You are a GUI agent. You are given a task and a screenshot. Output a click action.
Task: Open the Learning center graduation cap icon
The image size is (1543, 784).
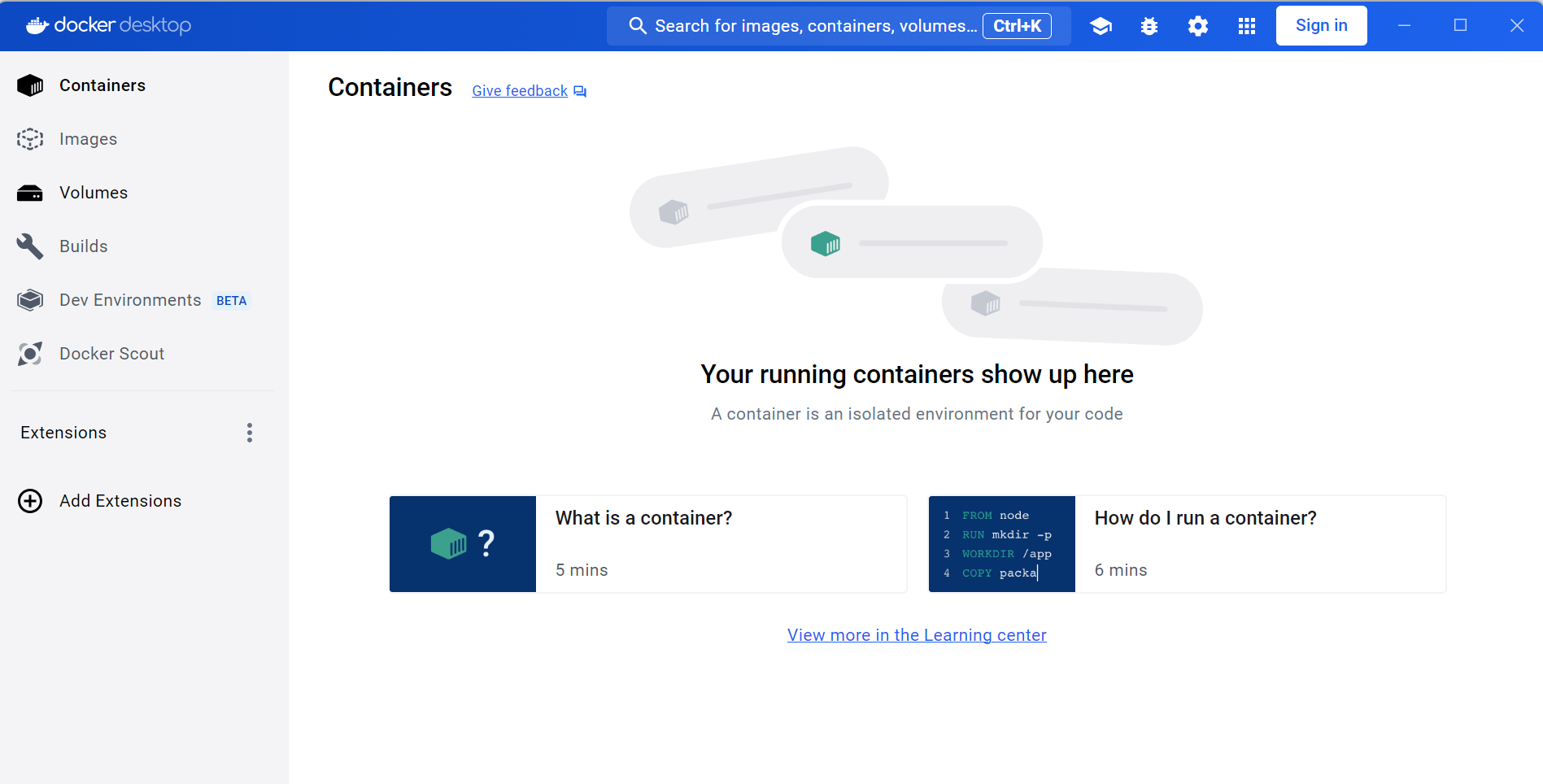(x=1101, y=26)
